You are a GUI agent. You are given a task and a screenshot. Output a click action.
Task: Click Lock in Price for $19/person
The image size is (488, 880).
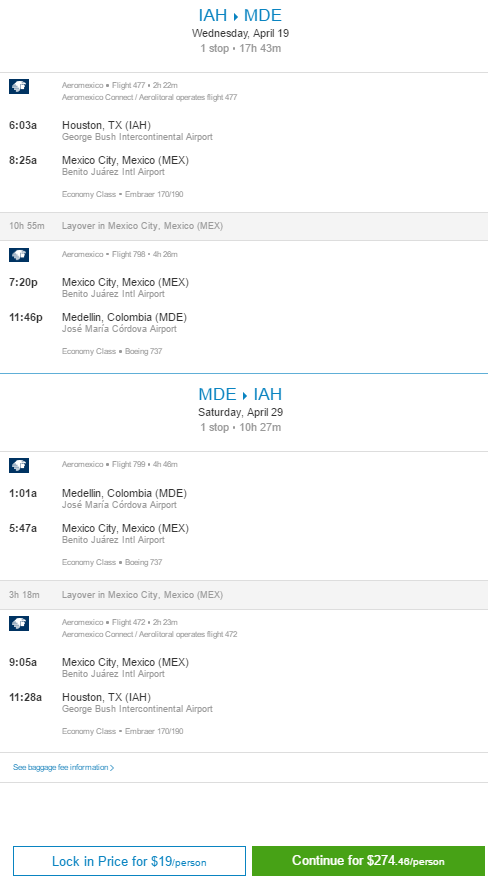130,861
